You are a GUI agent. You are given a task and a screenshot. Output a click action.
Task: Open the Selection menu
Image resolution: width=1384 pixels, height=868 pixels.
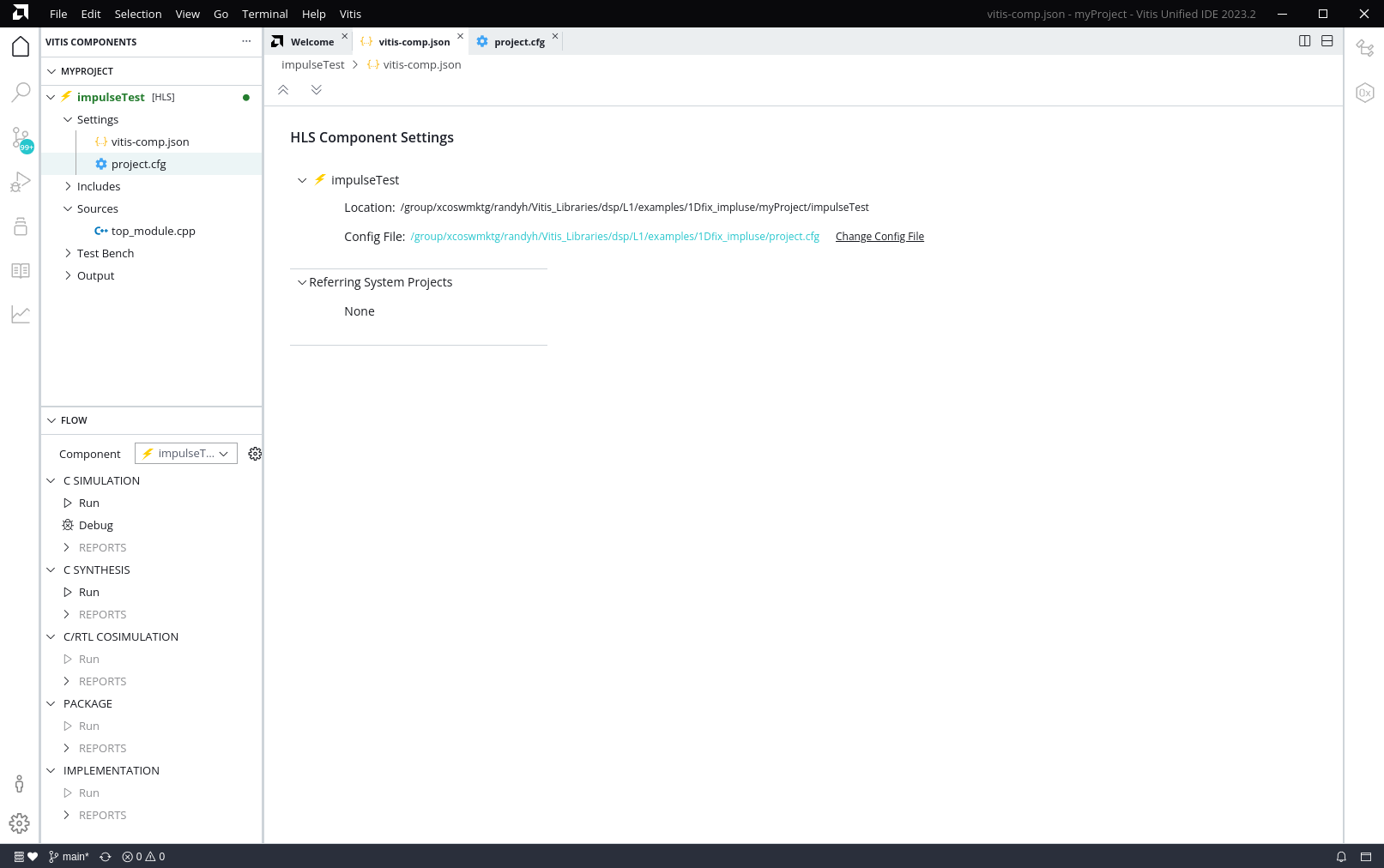point(138,14)
